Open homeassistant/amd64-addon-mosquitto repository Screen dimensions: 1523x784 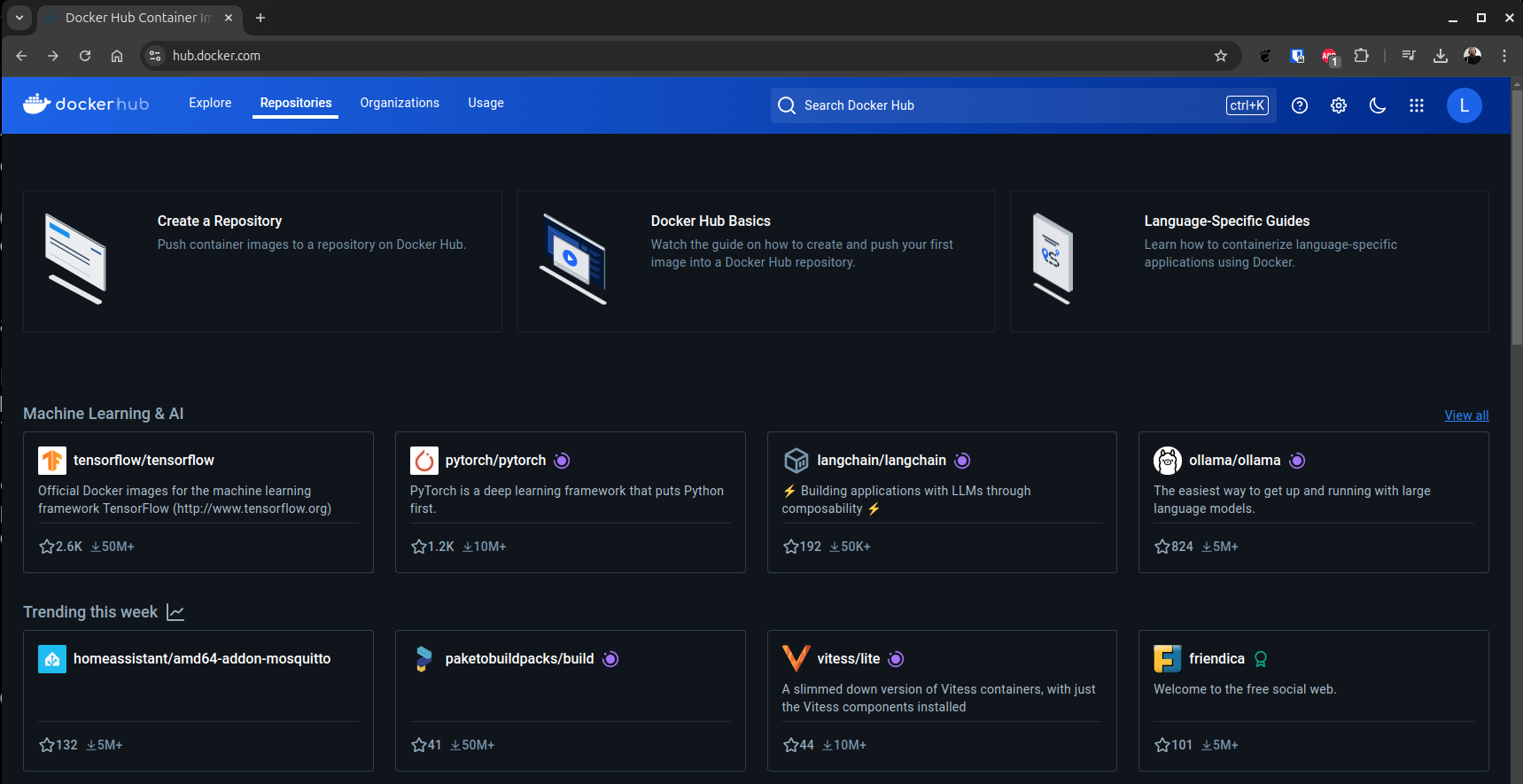point(202,659)
